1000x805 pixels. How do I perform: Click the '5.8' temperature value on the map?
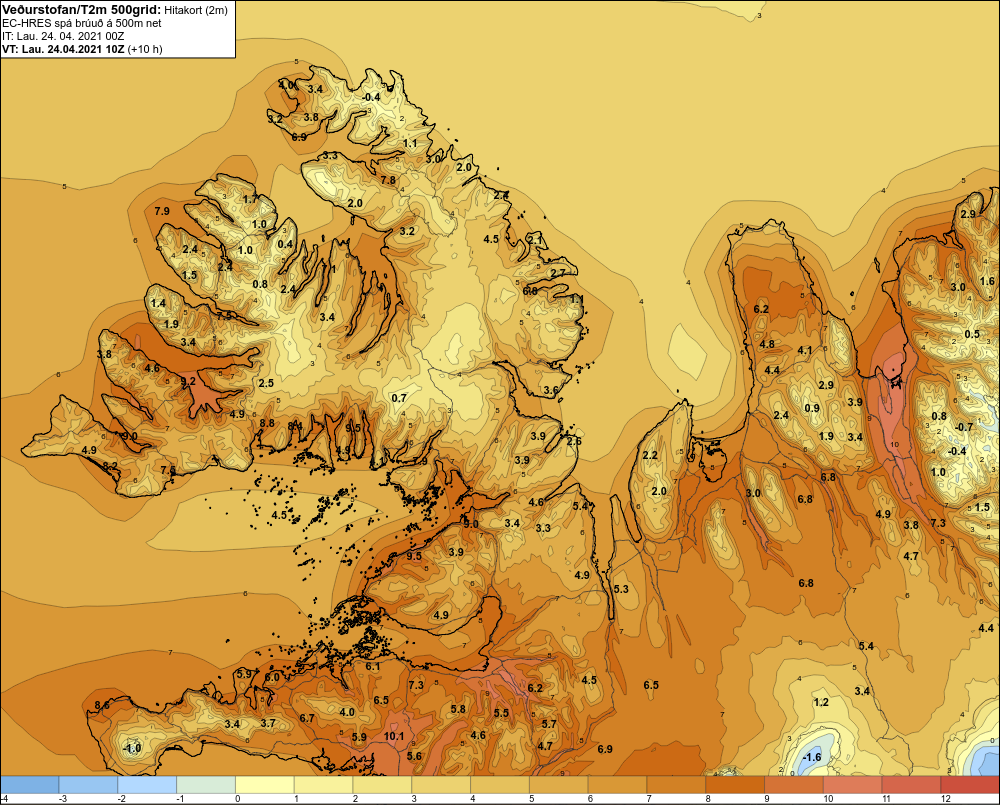458,709
